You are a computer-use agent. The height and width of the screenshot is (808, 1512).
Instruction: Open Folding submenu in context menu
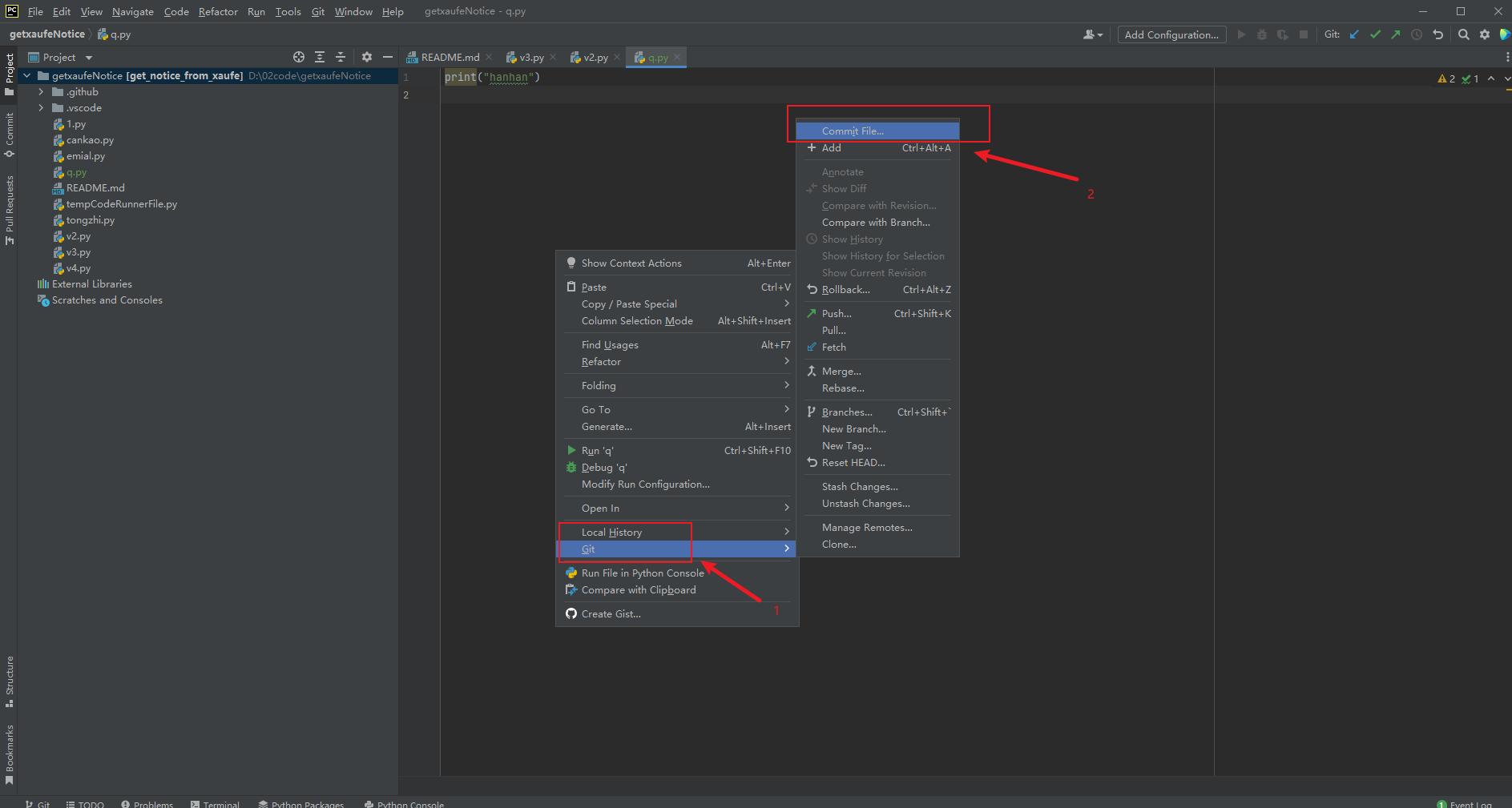point(677,386)
